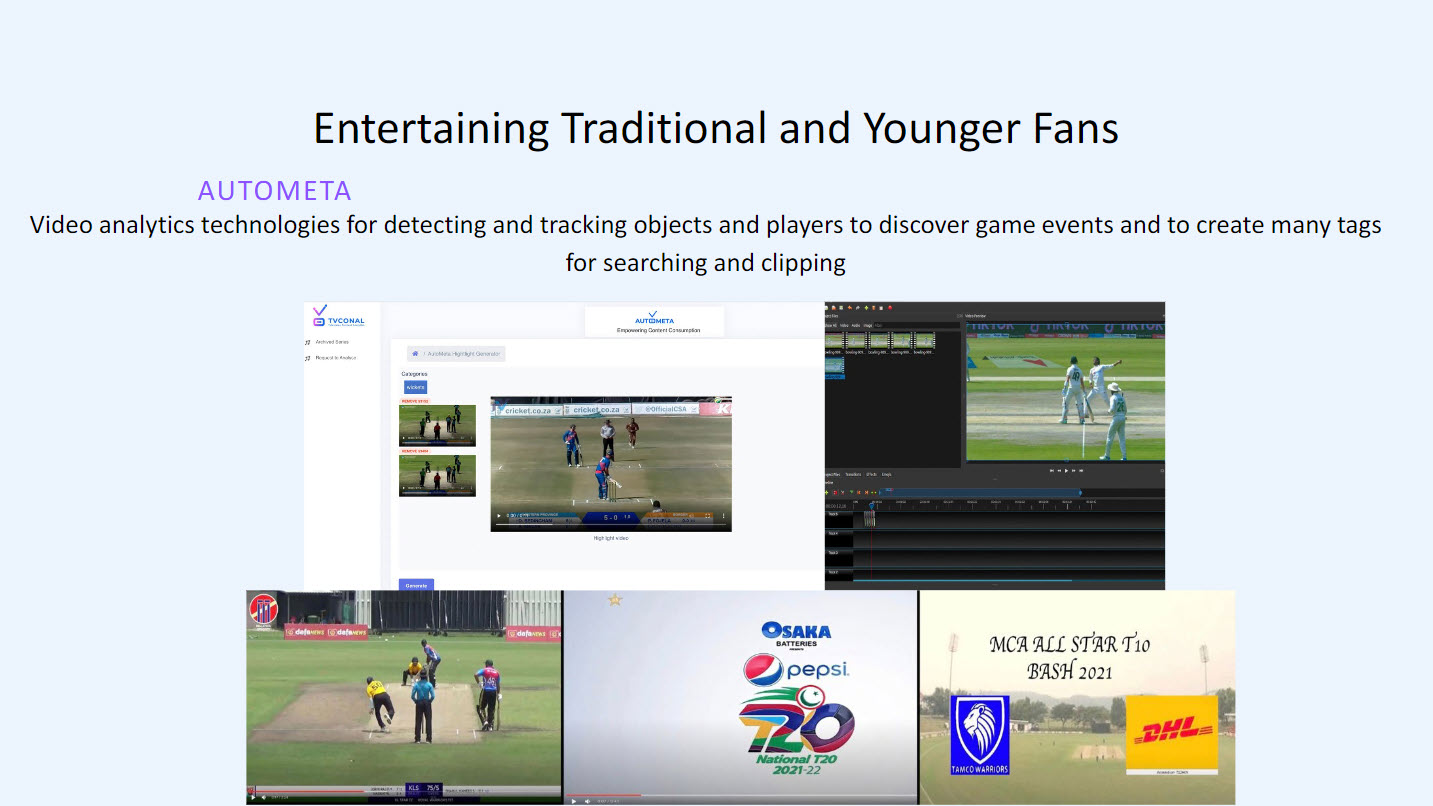
Task: Select the Audio filter in Project Files
Action: pyautogui.click(x=857, y=325)
